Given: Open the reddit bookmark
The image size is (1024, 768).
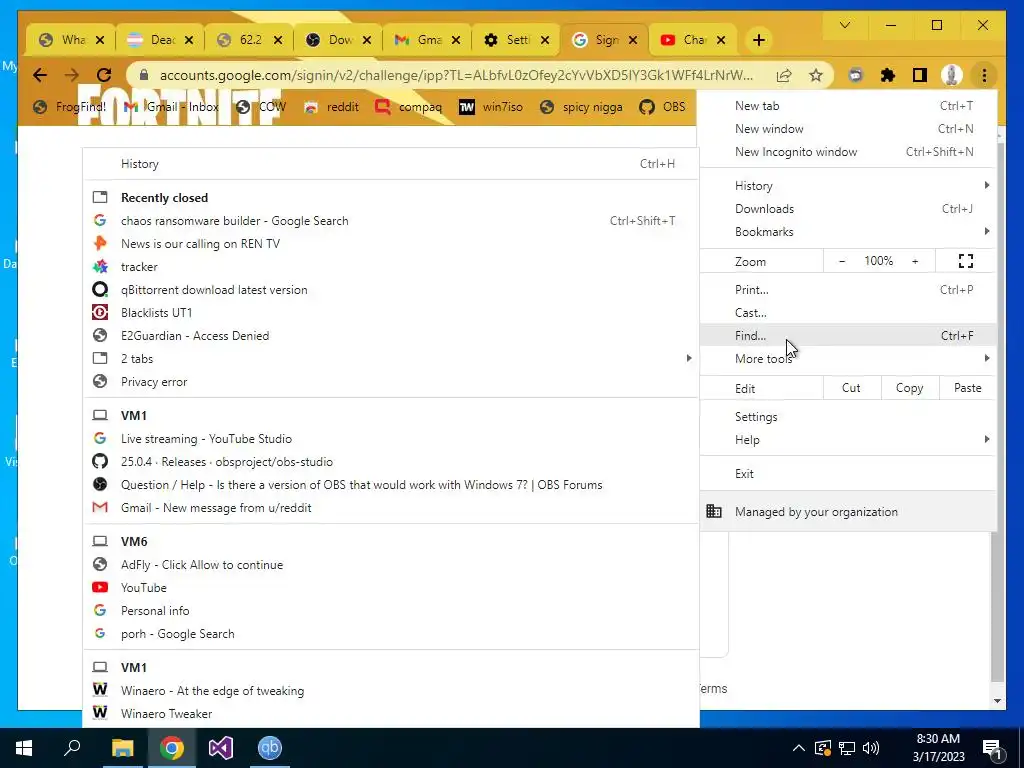Looking at the screenshot, I should point(332,107).
